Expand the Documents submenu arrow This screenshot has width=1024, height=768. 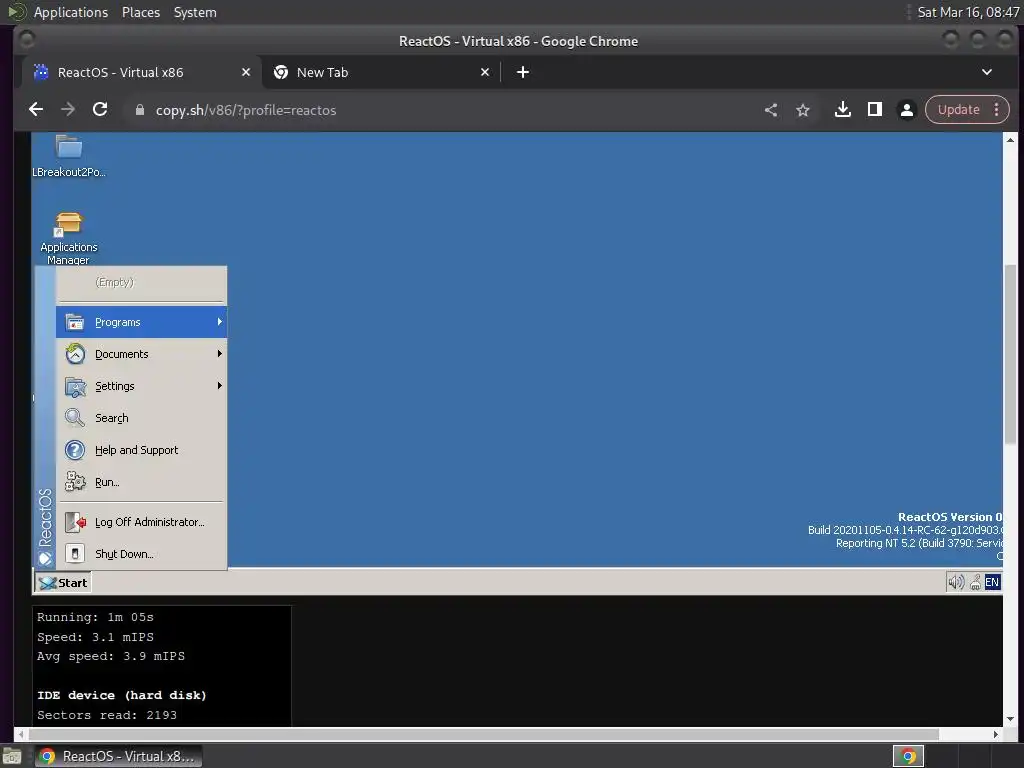click(219, 353)
